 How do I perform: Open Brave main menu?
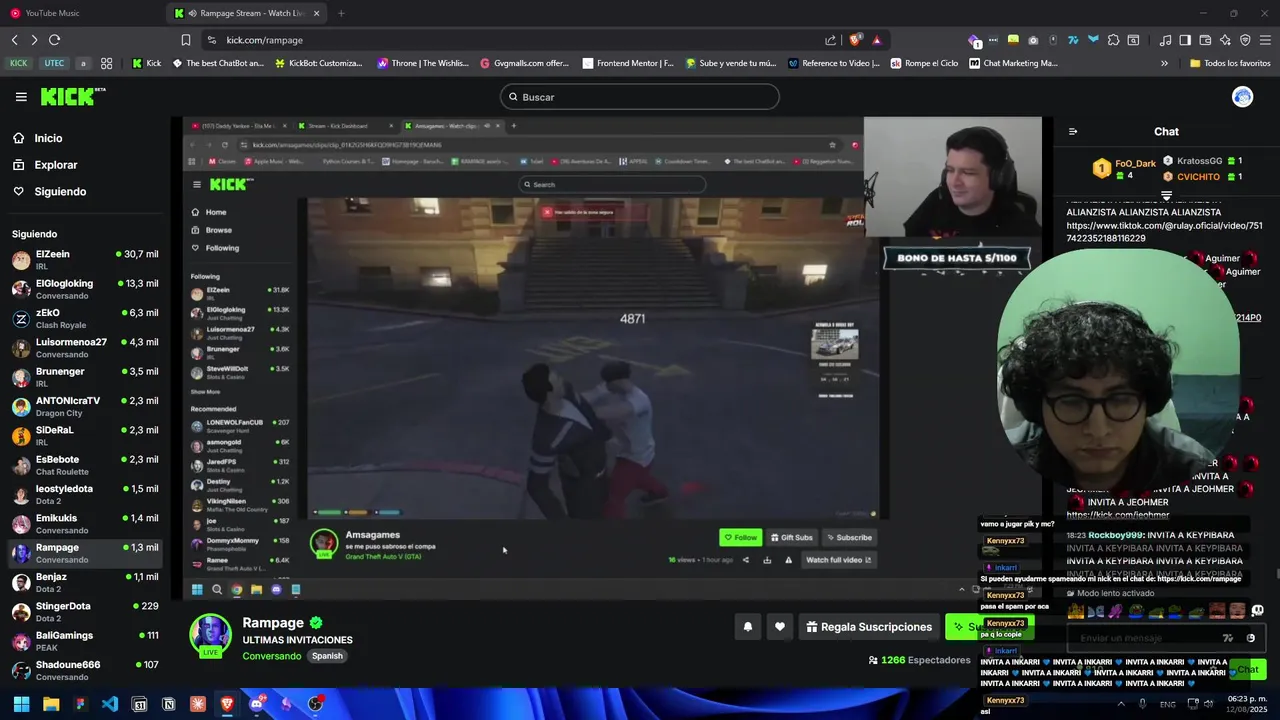tap(1265, 40)
